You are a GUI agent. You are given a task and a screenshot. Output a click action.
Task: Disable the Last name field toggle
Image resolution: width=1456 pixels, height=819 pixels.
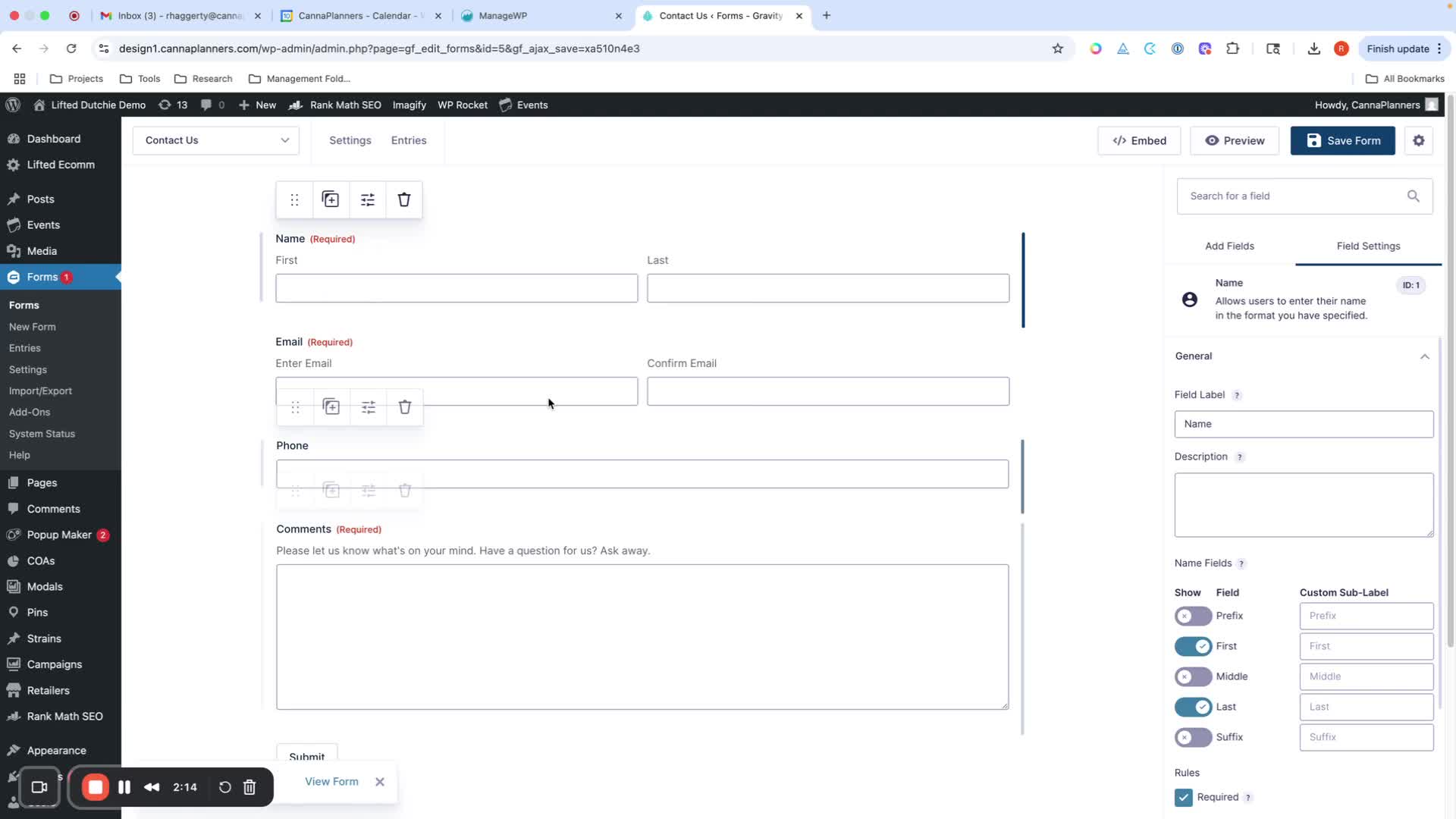[1193, 707]
